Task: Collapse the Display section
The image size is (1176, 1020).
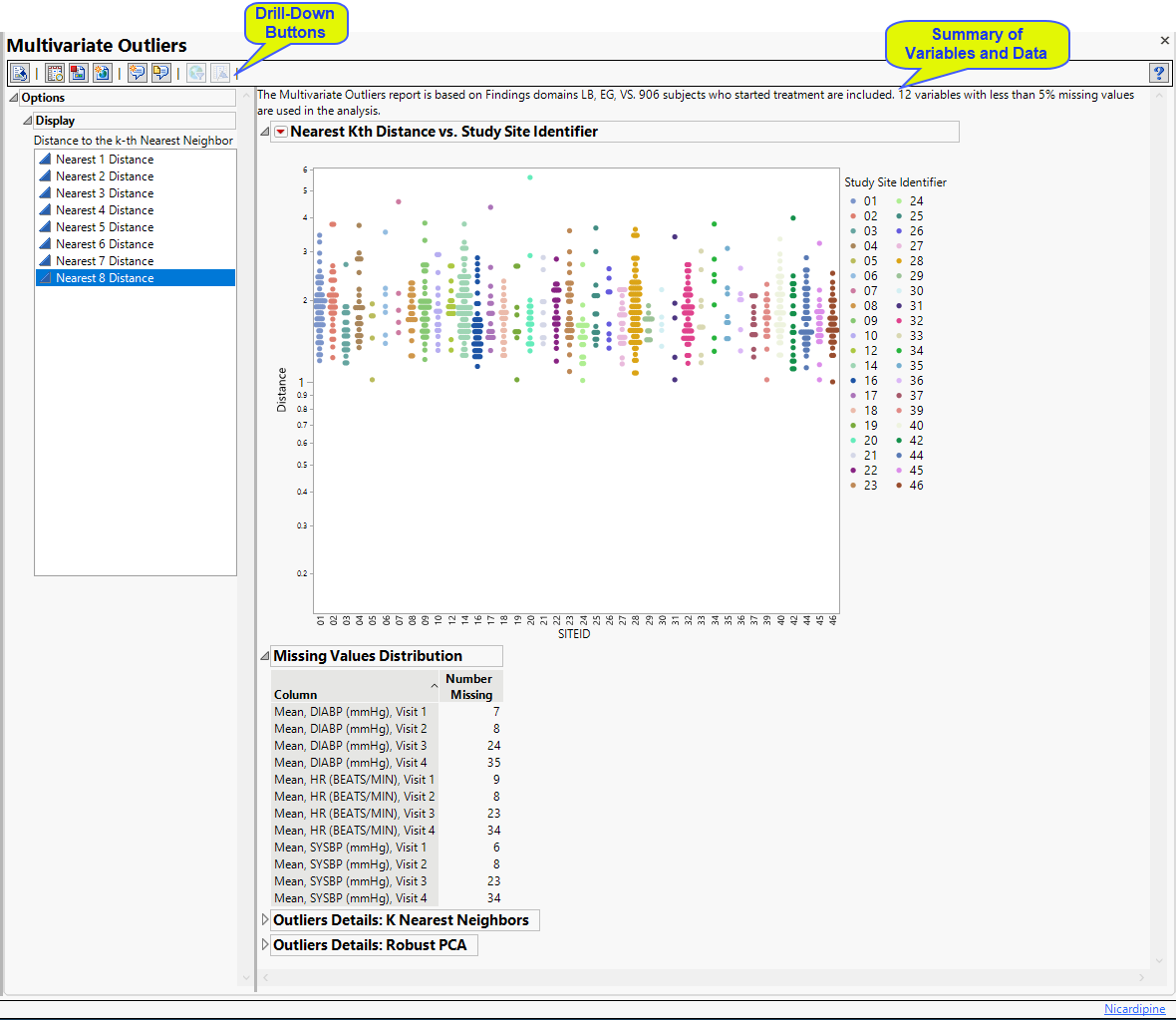Action: click(28, 121)
